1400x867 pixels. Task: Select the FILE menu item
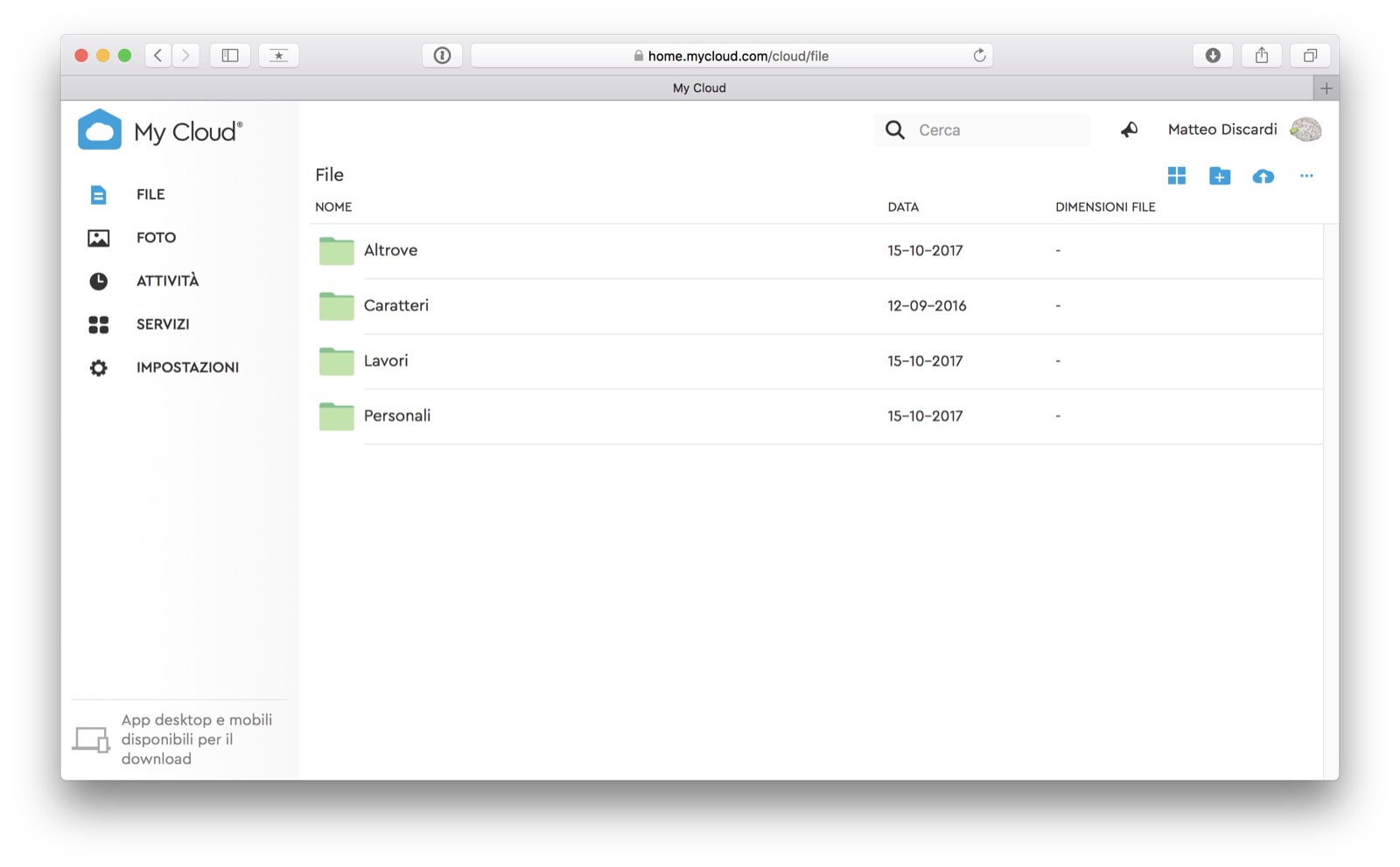(150, 194)
